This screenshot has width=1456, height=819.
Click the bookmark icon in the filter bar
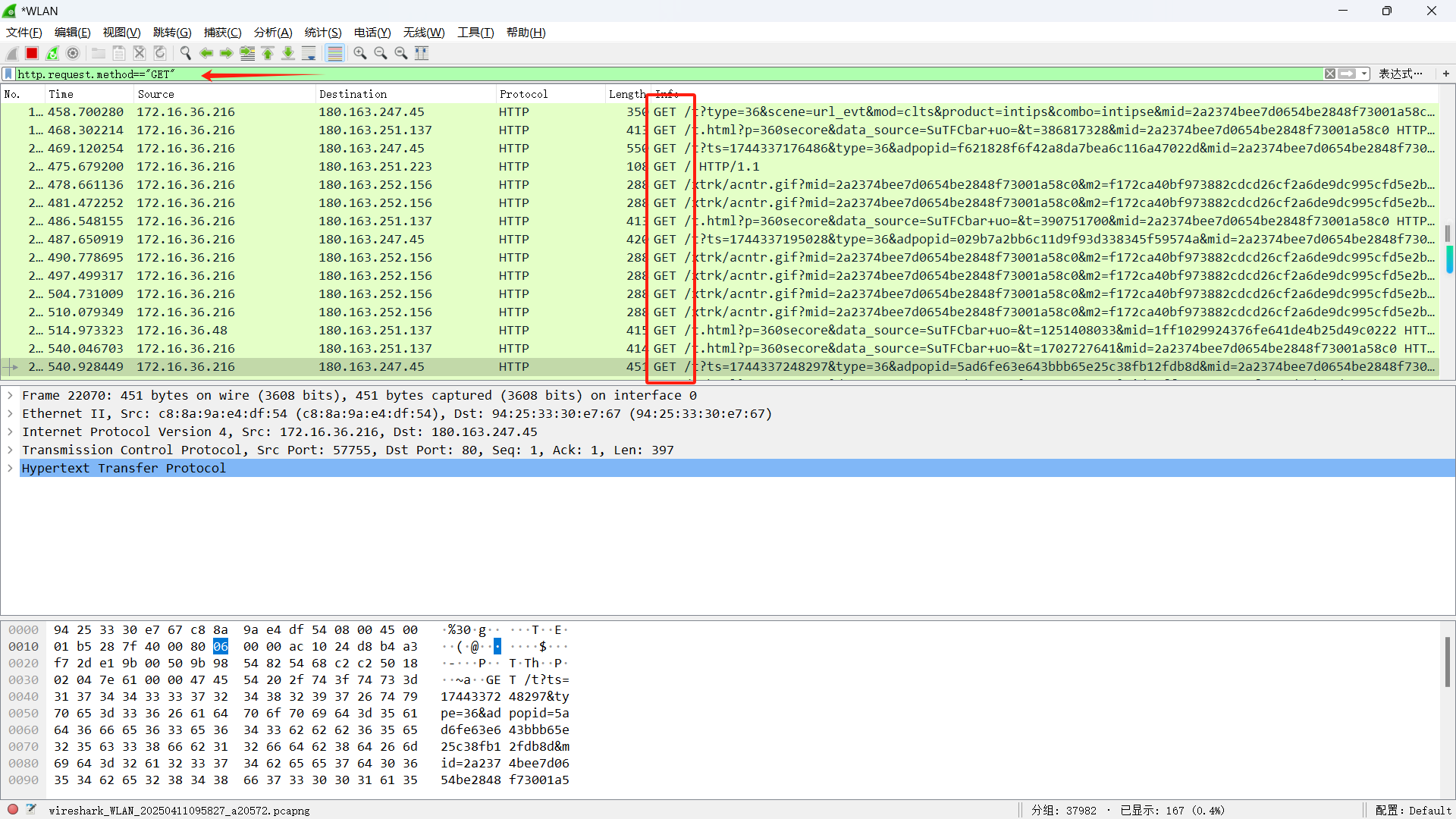8,74
